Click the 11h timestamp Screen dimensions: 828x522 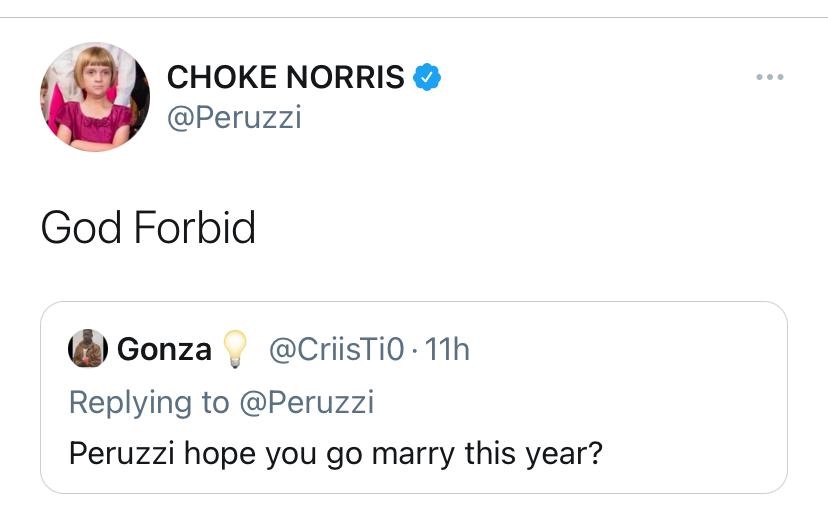tap(447, 349)
